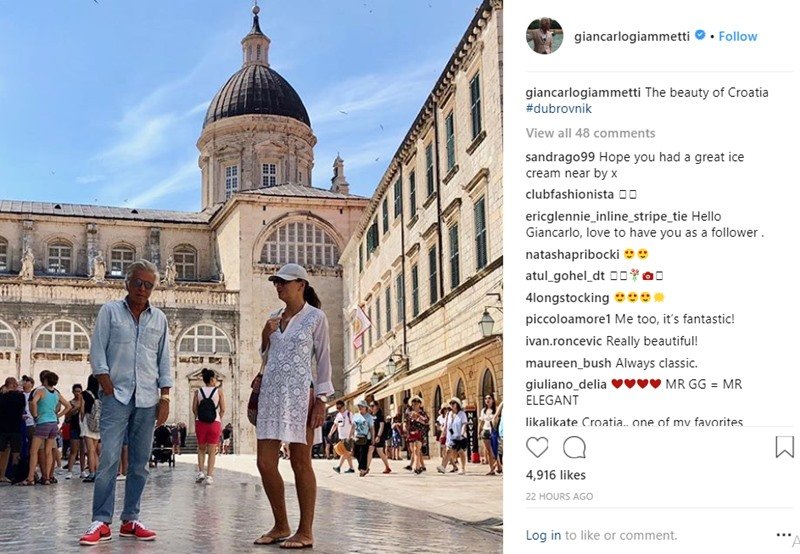Open giancarlogiammetti username in header

[632, 36]
